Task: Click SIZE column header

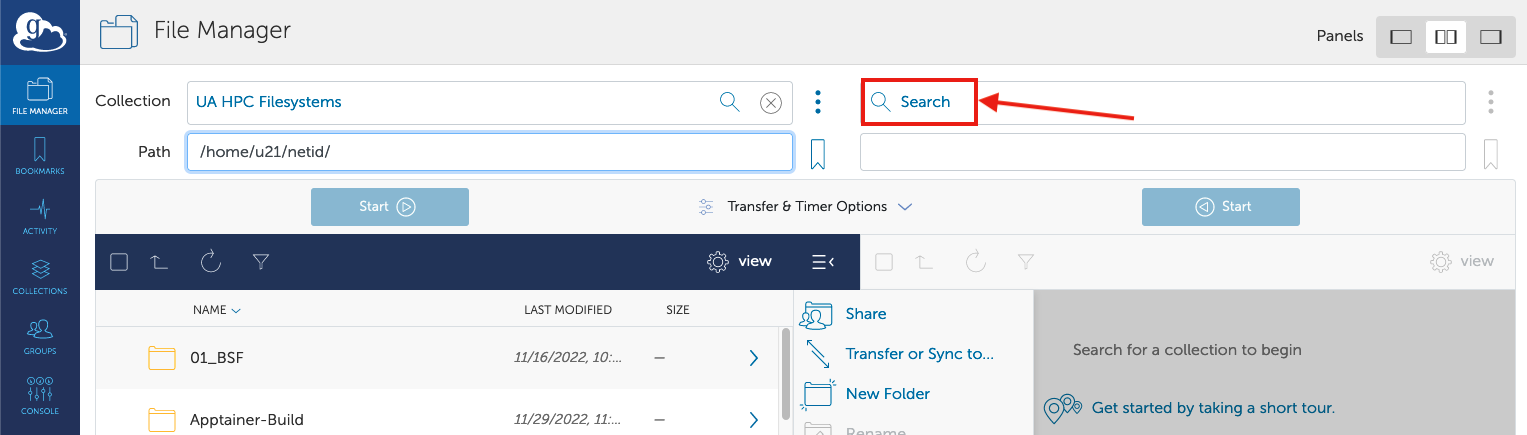Action: click(678, 310)
